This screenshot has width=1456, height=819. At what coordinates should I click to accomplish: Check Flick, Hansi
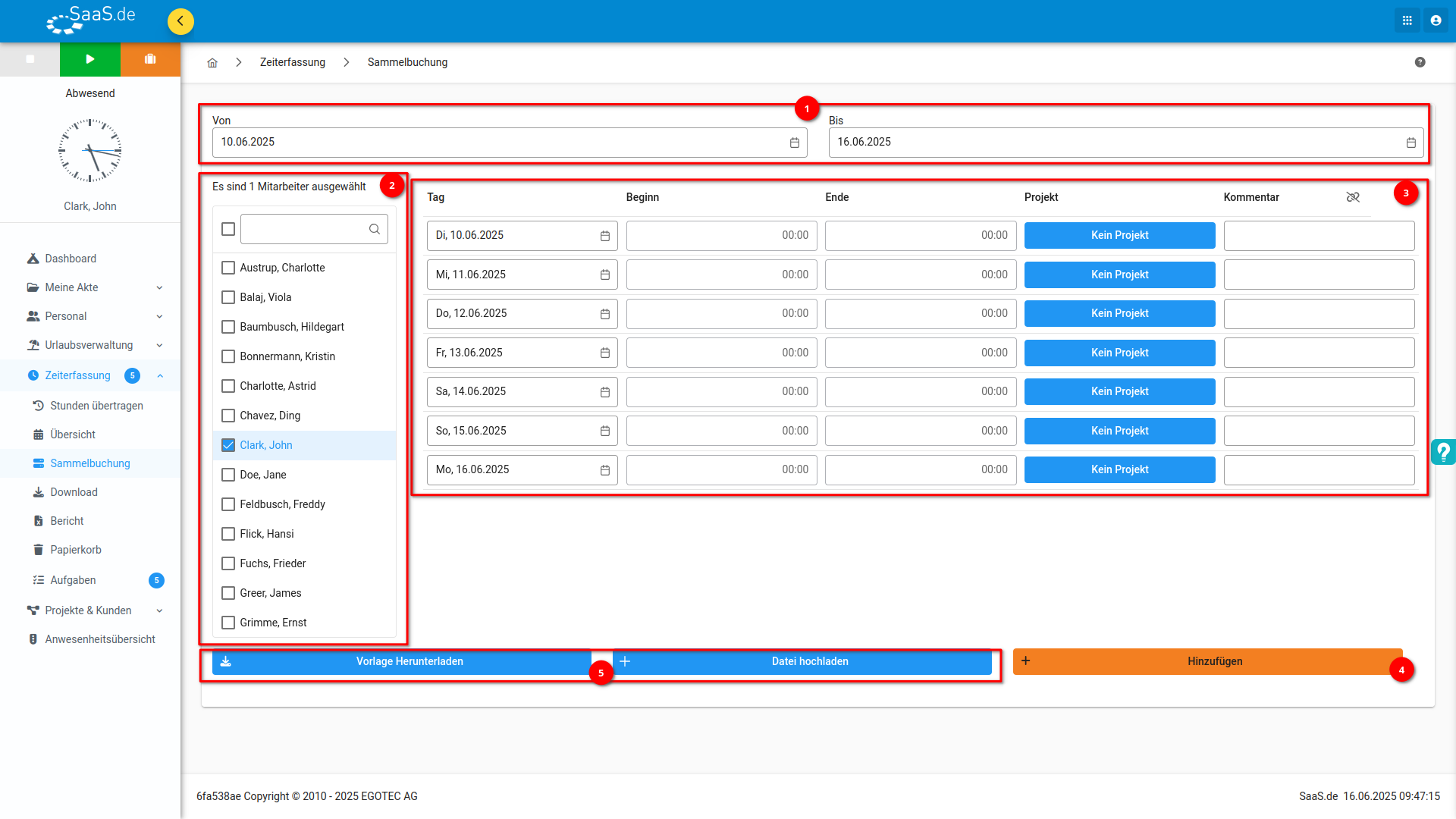pyautogui.click(x=227, y=534)
